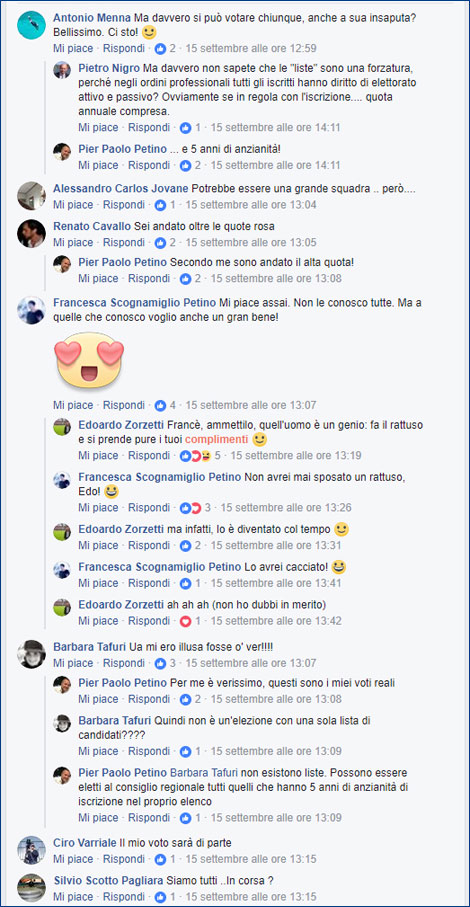Screen dimensions: 470x907
Task: Open Barbara Tafuri's profile avatar
Action: pos(31,654)
